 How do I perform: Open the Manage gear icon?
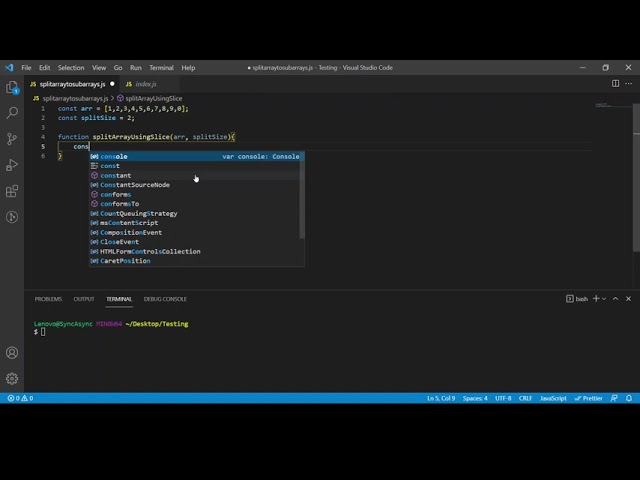pos(12,379)
